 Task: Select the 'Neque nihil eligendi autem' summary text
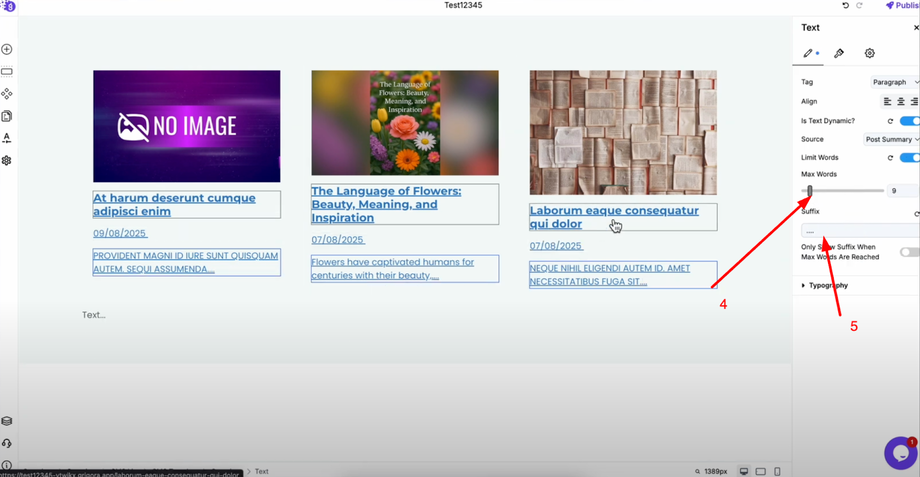tap(623, 275)
